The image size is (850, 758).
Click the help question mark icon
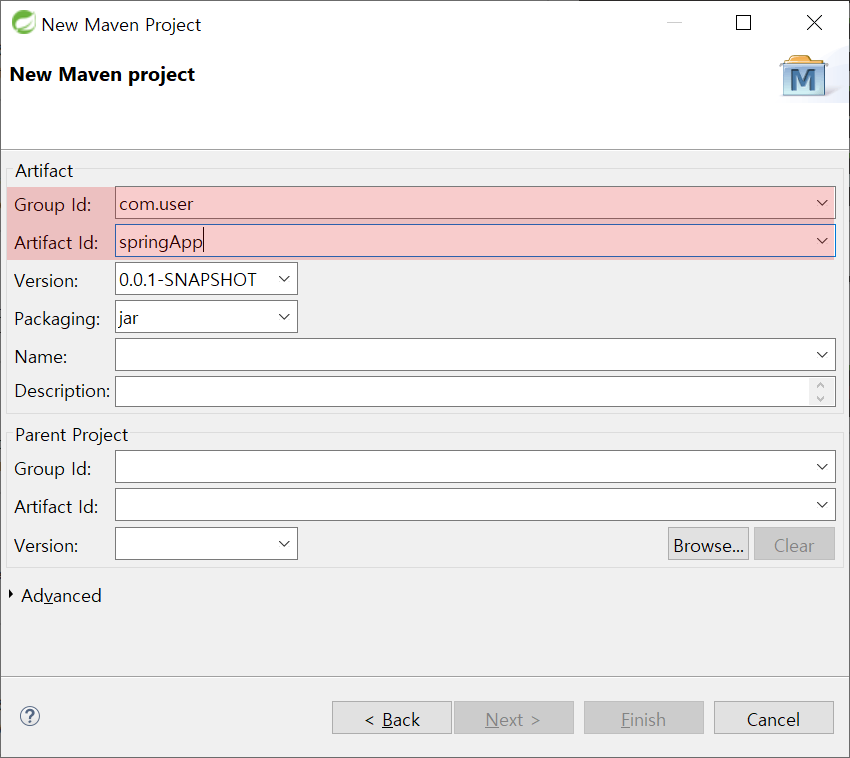coord(30,716)
